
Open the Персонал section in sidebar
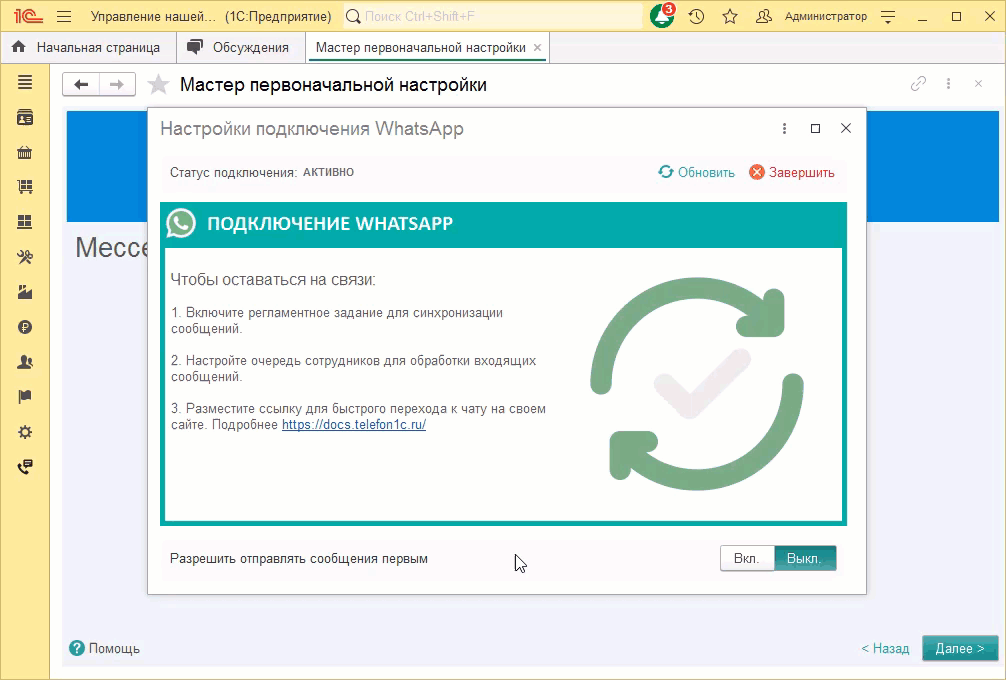(27, 362)
